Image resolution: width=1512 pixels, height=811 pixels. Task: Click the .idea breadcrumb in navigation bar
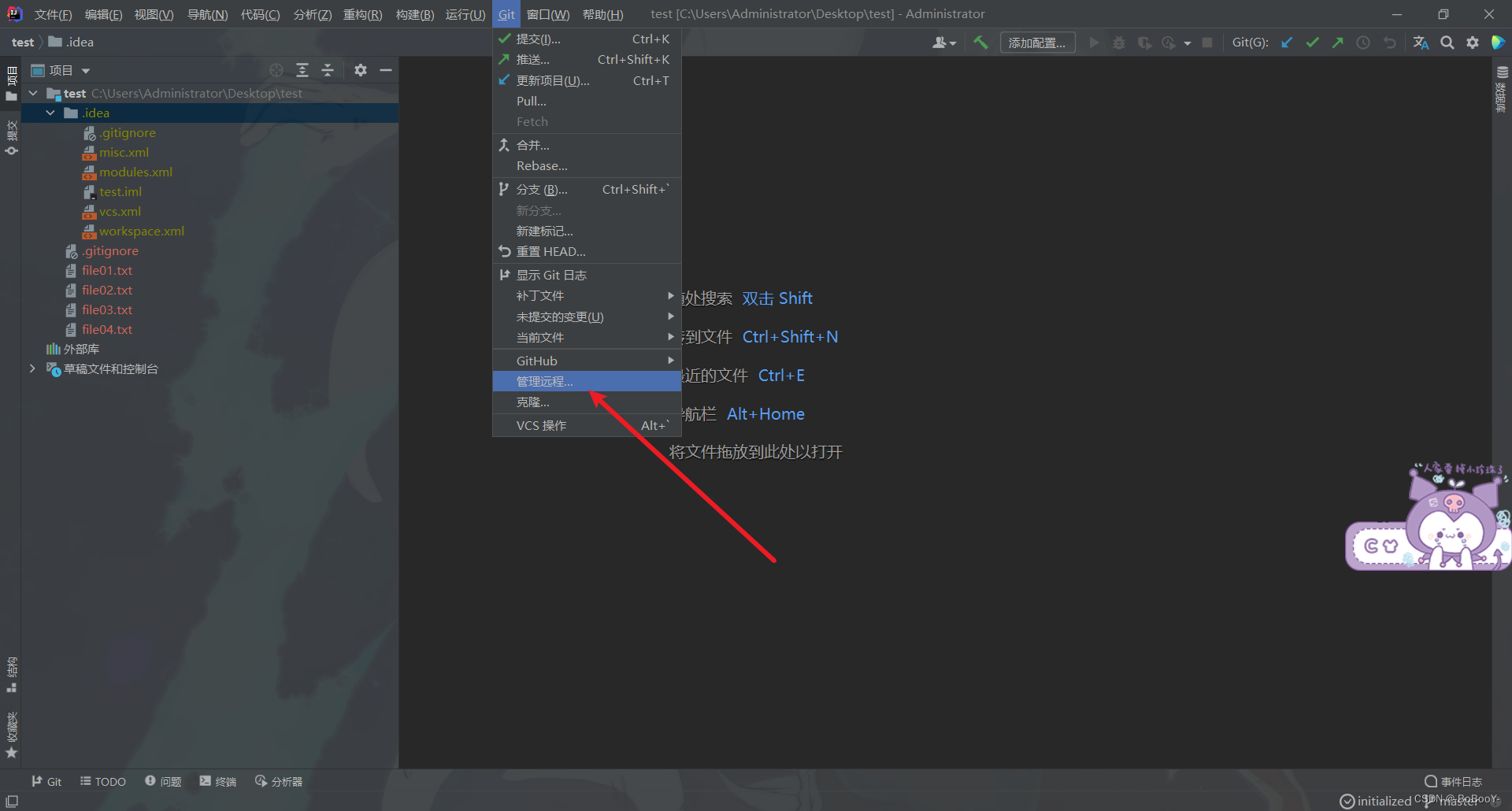(x=72, y=42)
